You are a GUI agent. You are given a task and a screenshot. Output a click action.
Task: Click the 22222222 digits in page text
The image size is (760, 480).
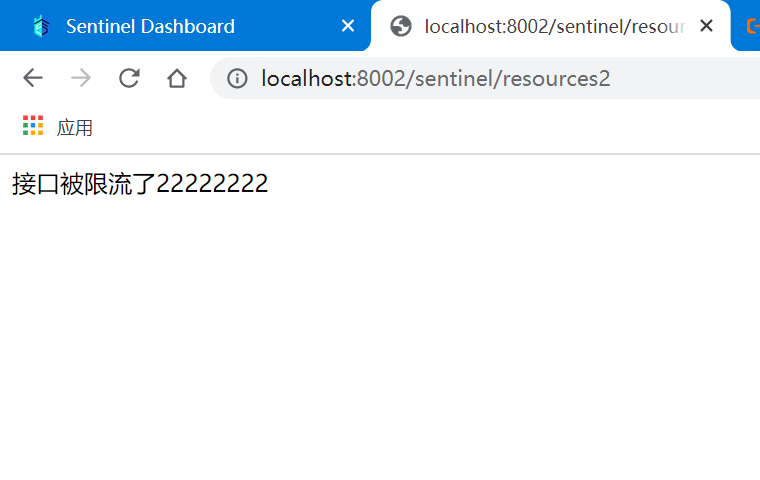click(212, 184)
